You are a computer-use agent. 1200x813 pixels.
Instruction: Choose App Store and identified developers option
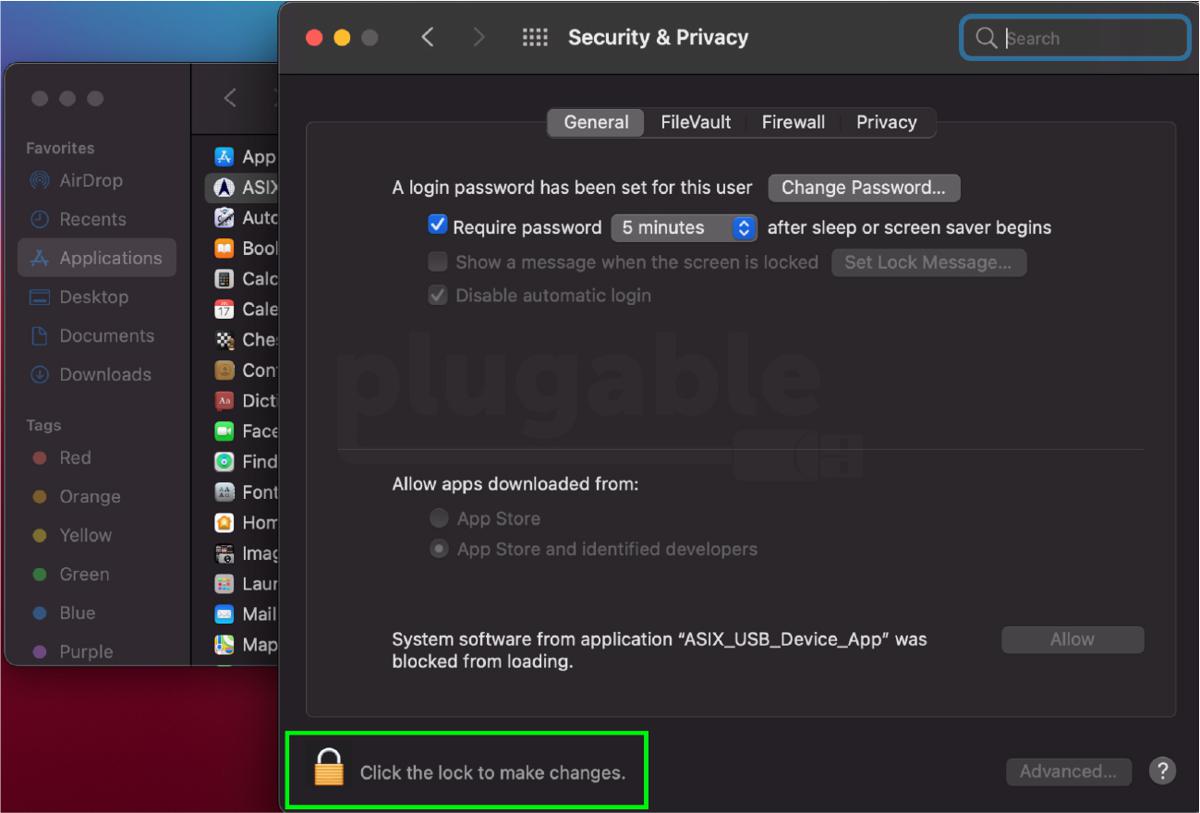coord(439,549)
